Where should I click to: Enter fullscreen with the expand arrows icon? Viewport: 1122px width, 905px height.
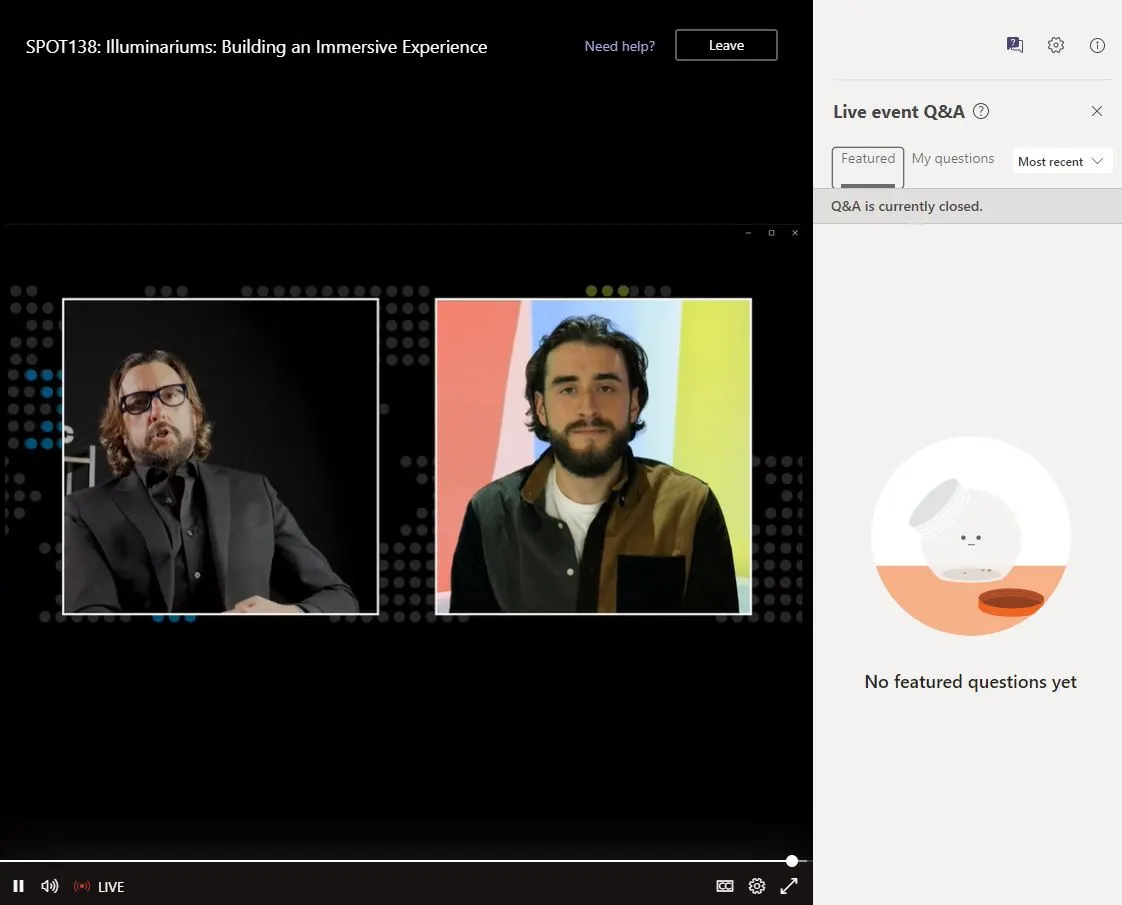click(x=789, y=886)
